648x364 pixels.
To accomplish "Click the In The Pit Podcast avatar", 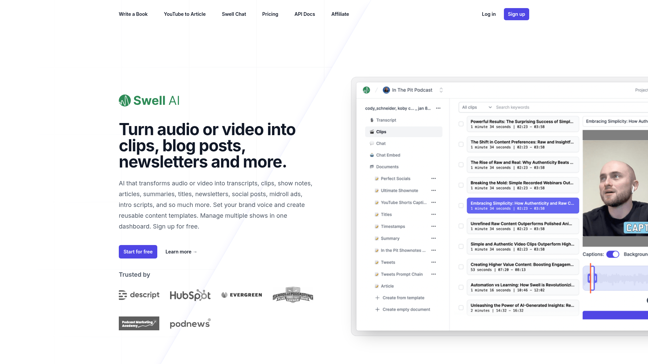I will click(386, 90).
